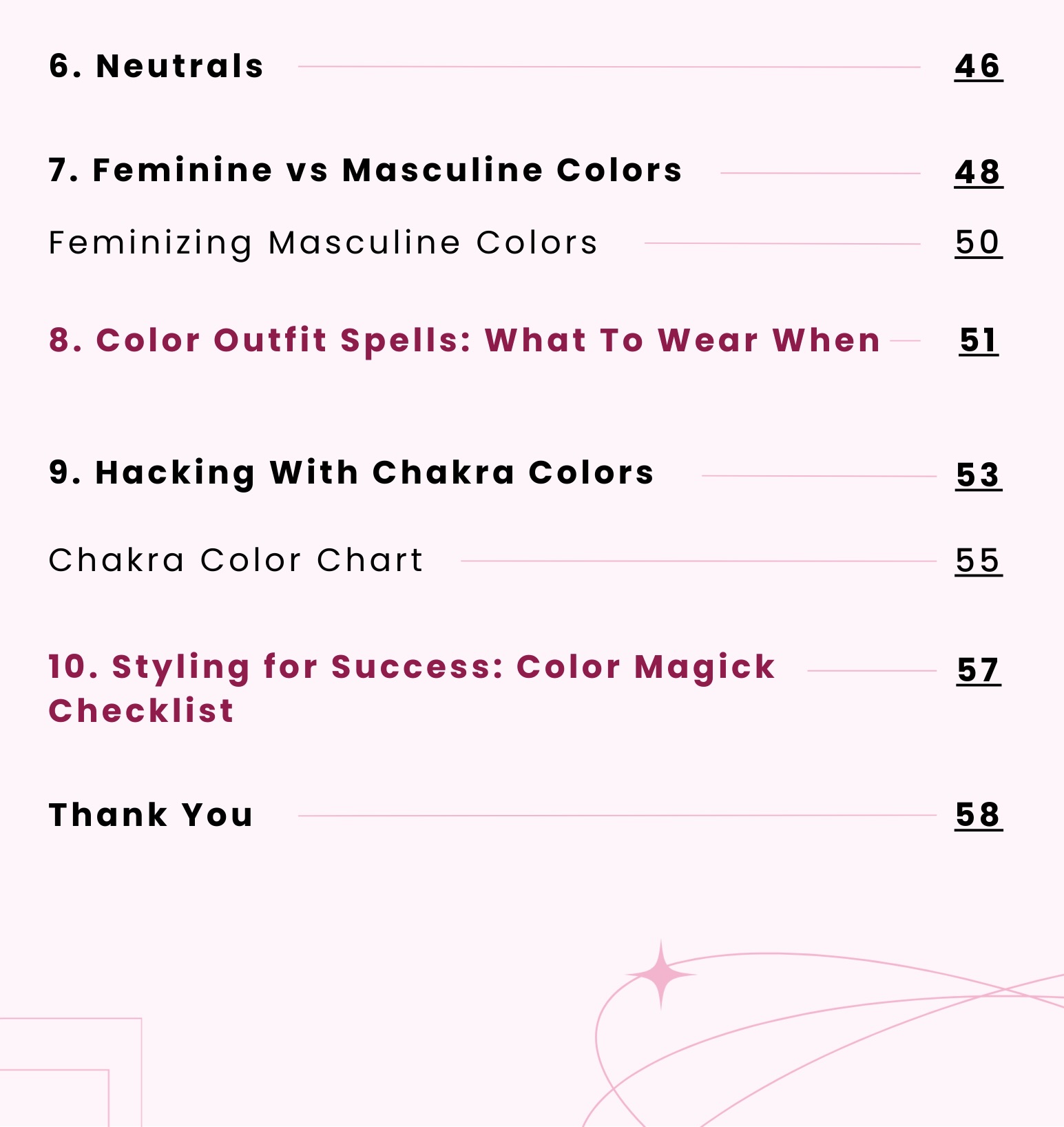Jump to page 50 link

pos(978,242)
